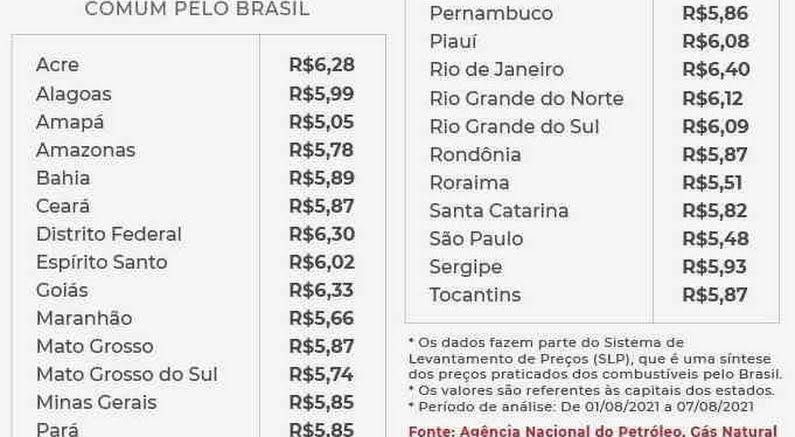Click the Espírito Santo price R$6,02
Viewport: 795px width, 437px height.
321,262
